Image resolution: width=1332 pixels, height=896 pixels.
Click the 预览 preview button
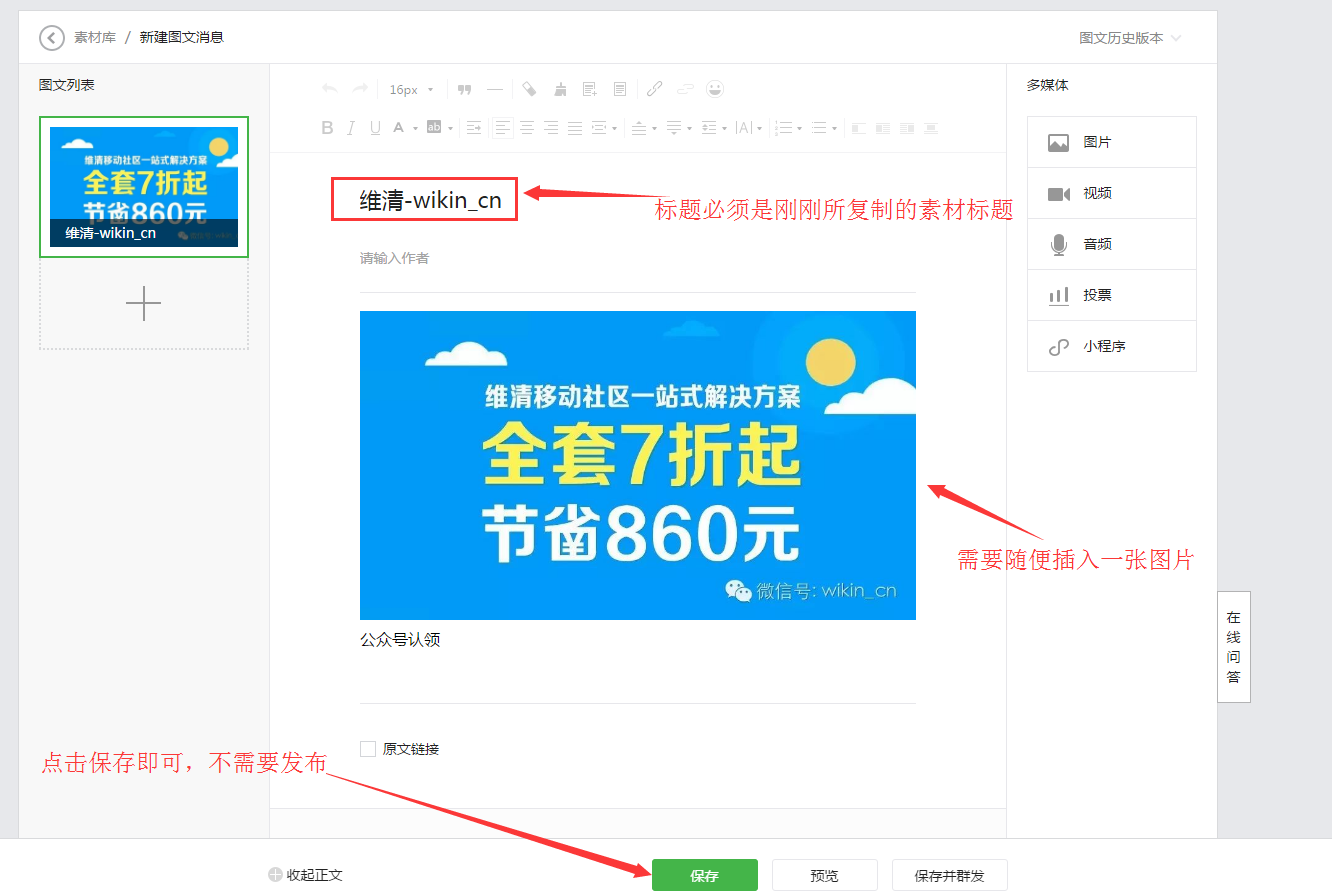point(825,875)
